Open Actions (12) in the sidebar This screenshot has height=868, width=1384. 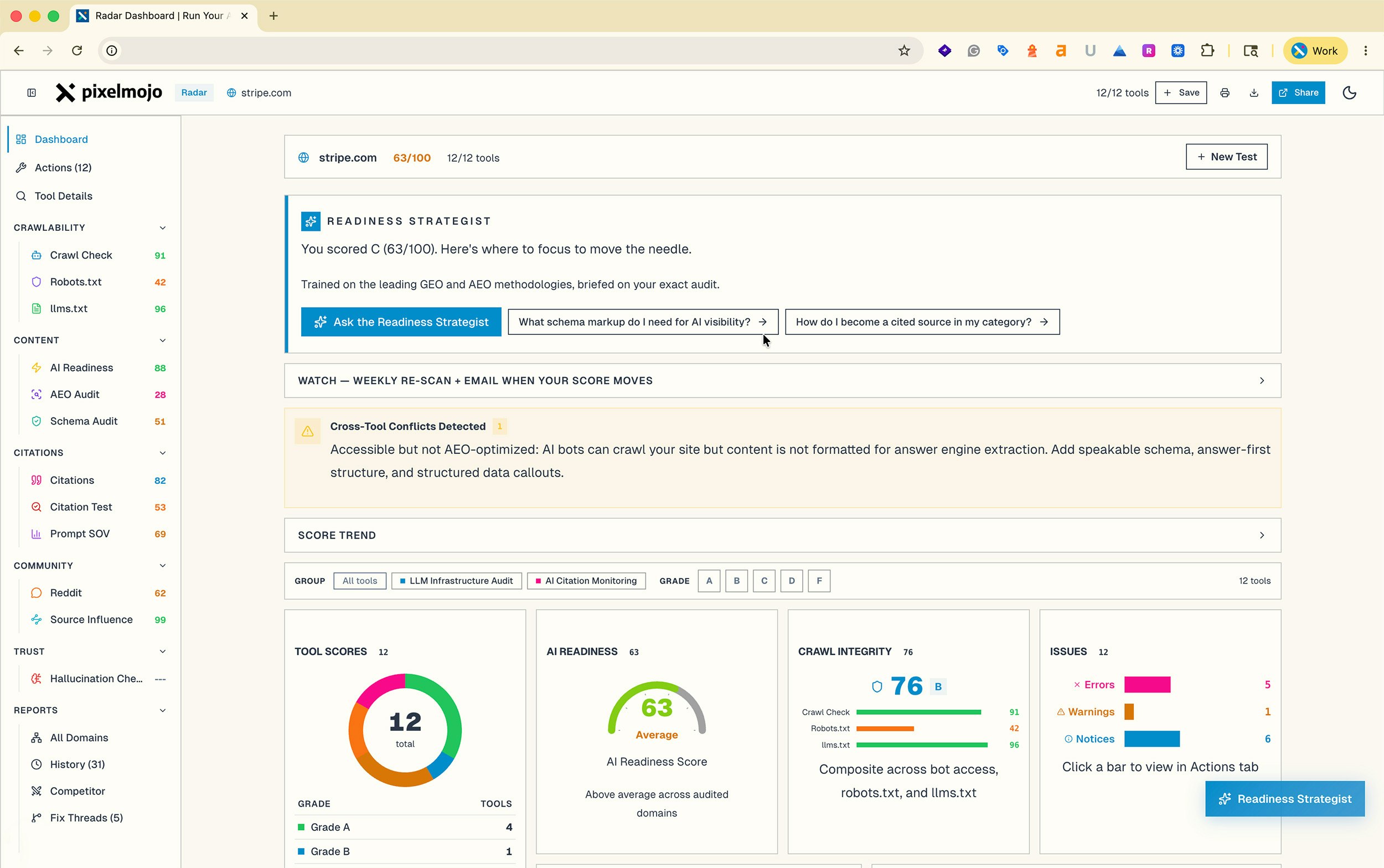pyautogui.click(x=90, y=168)
